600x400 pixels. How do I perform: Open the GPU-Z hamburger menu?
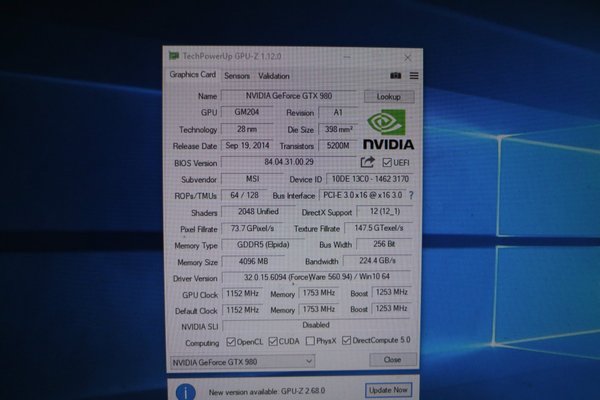[x=413, y=75]
